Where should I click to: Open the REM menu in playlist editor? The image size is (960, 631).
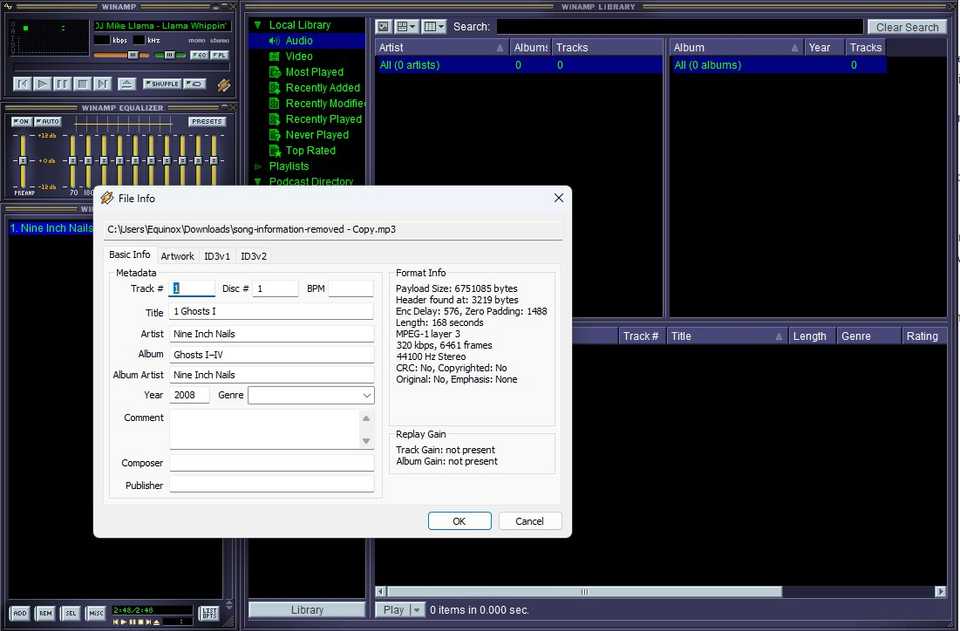coord(45,613)
